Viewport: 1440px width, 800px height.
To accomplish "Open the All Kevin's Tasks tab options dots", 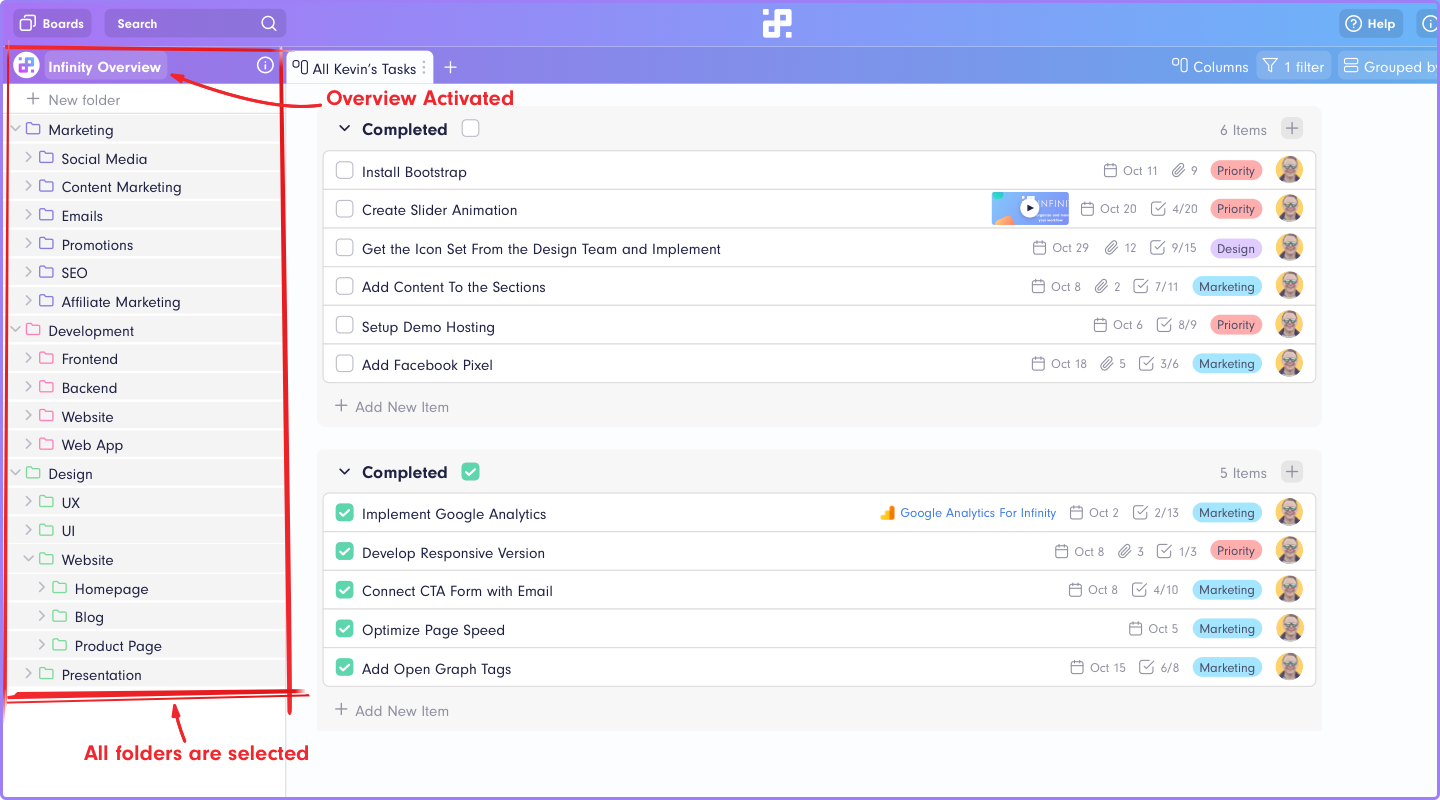I will pos(424,68).
